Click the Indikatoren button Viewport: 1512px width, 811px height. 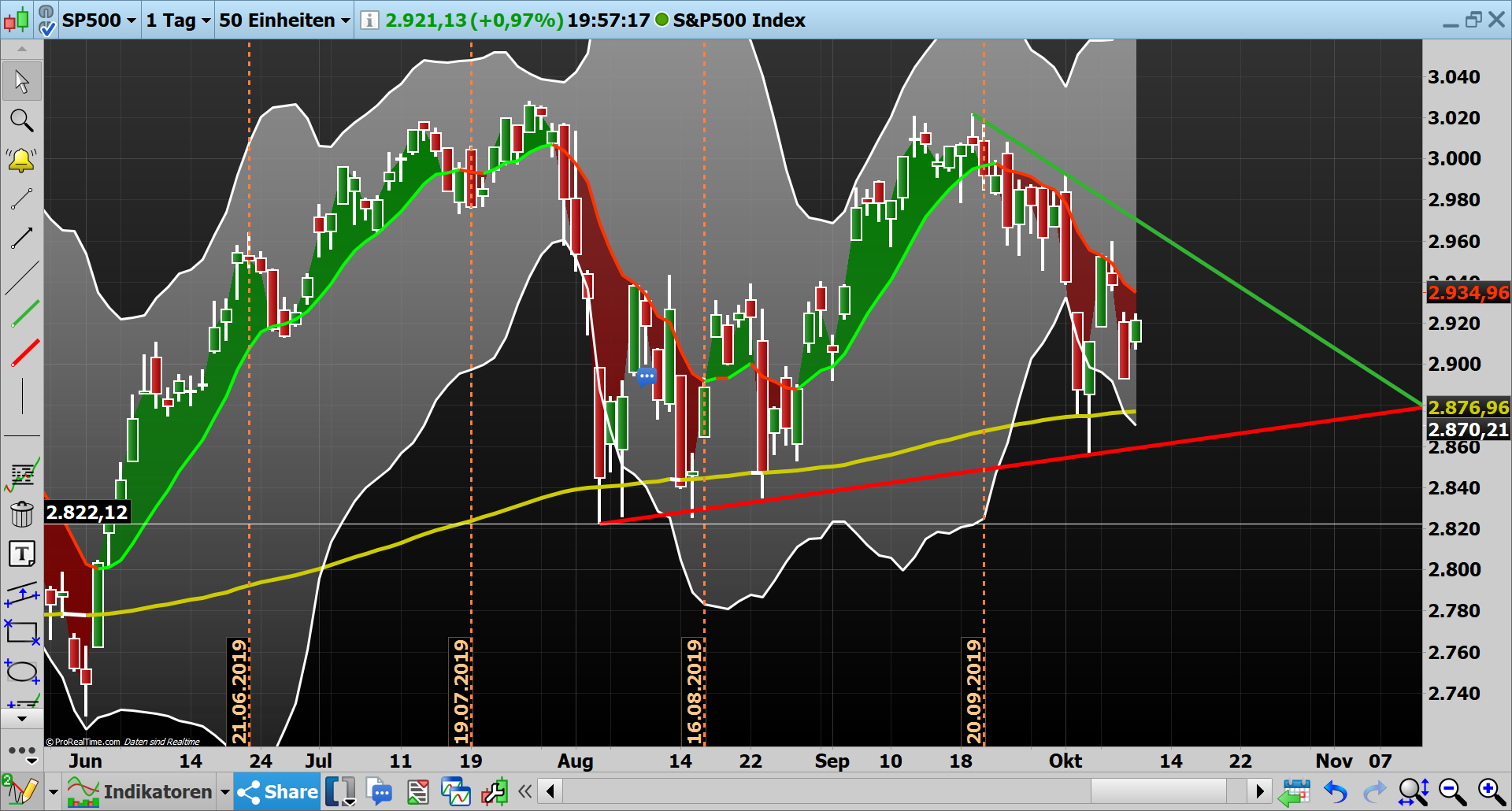[140, 791]
